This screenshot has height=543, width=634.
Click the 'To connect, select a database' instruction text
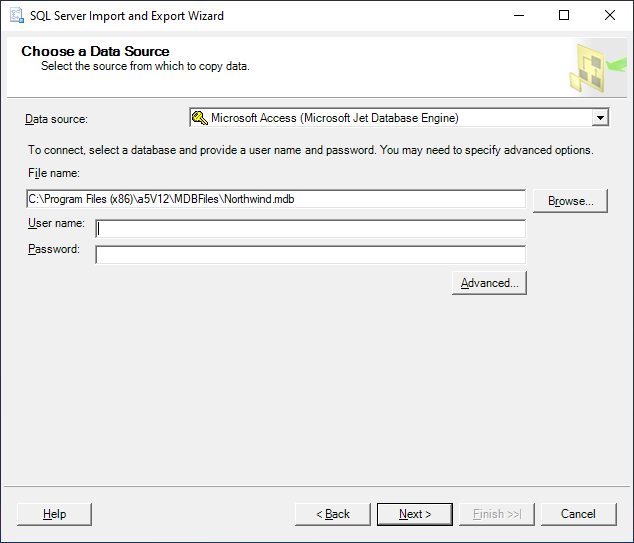click(x=311, y=150)
